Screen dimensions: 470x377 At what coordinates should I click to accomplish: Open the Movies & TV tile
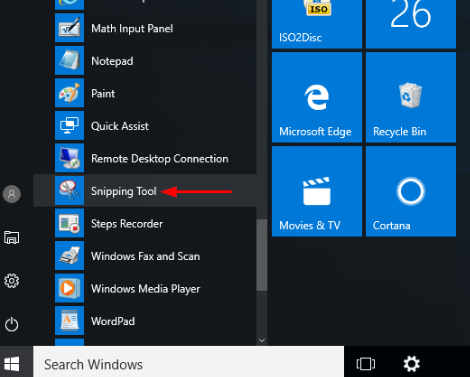point(317,191)
